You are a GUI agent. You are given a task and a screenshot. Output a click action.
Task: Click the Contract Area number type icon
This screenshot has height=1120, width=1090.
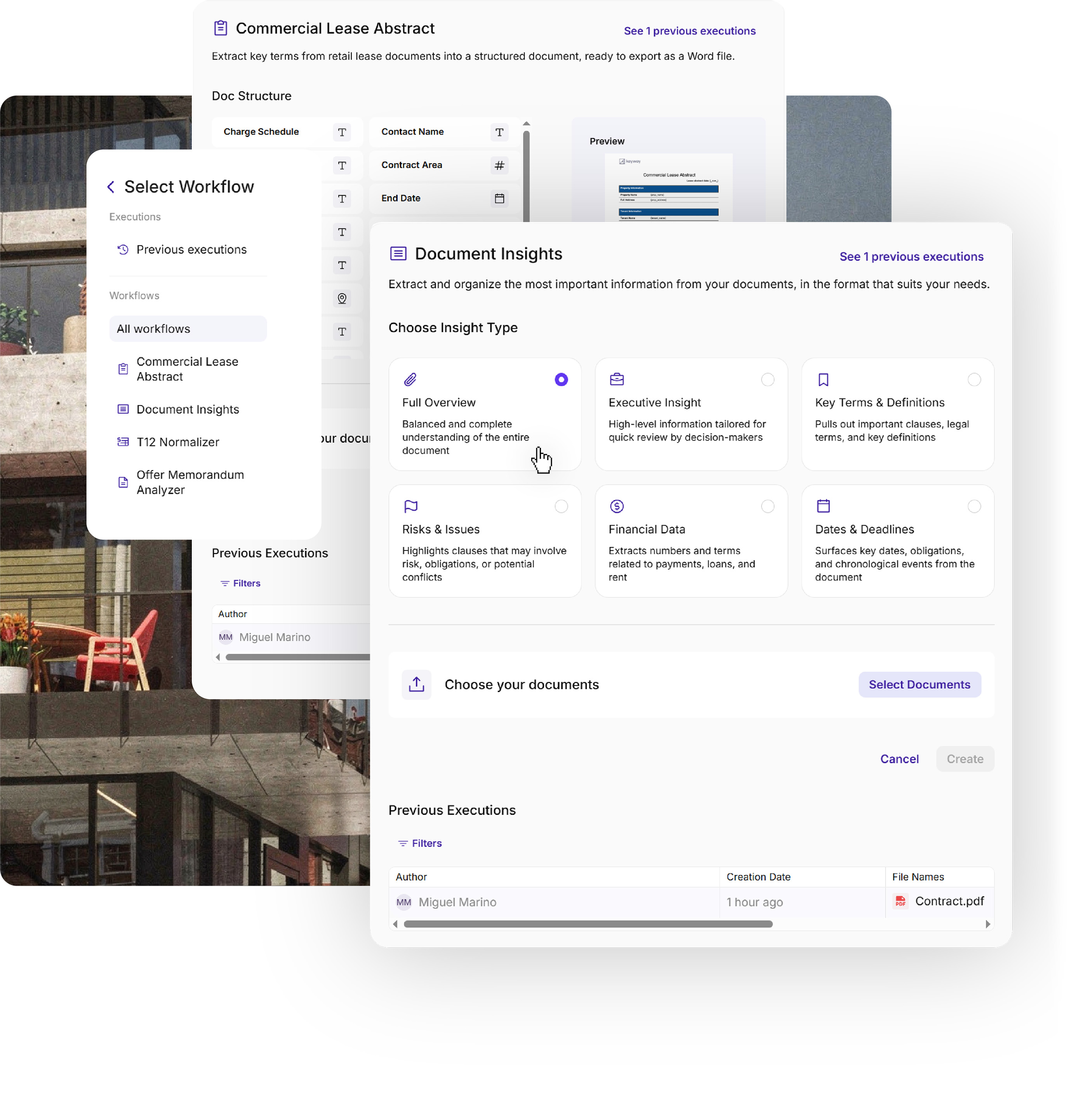[499, 165]
